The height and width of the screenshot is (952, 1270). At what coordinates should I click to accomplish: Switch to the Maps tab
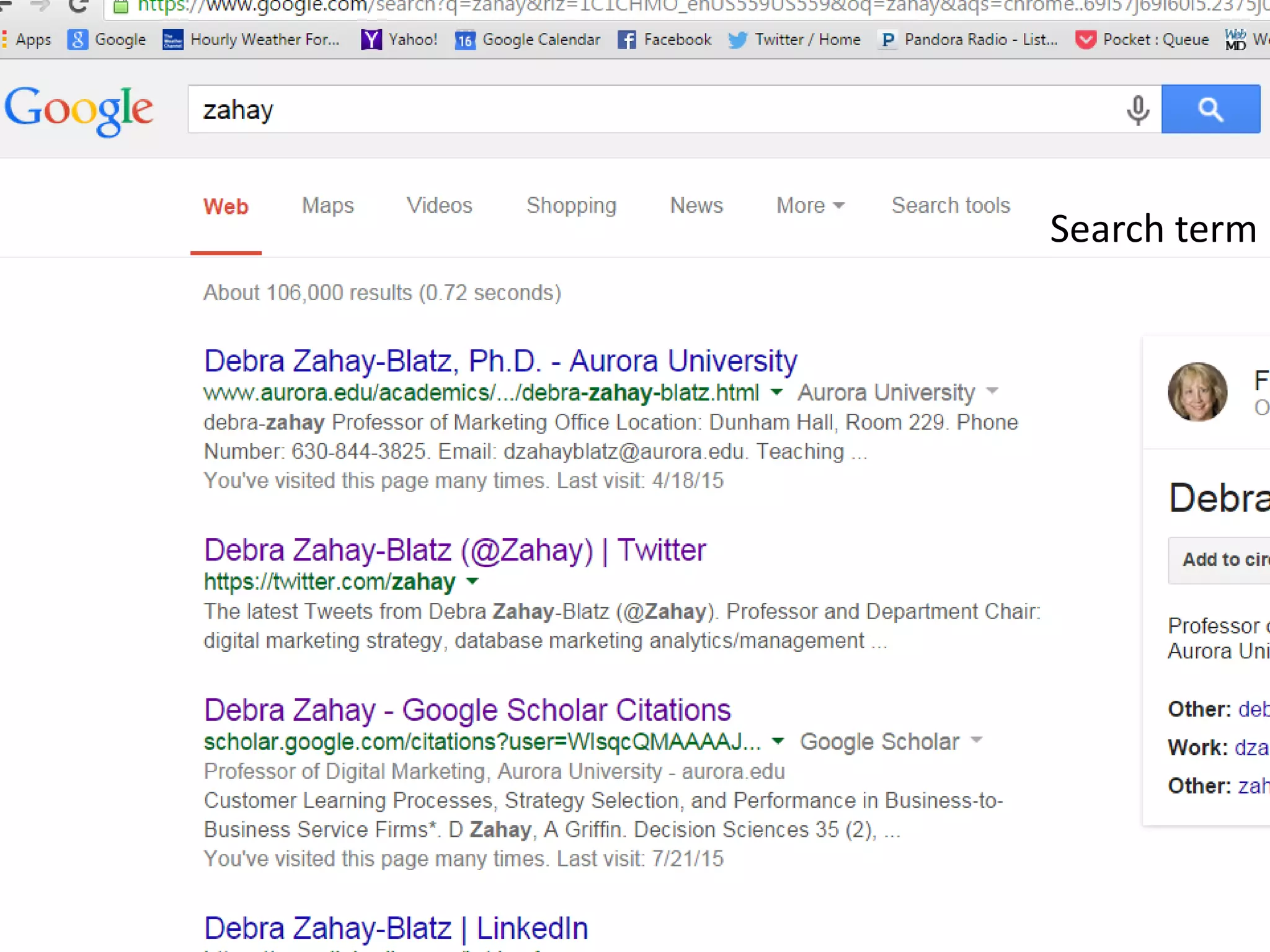[x=327, y=206]
